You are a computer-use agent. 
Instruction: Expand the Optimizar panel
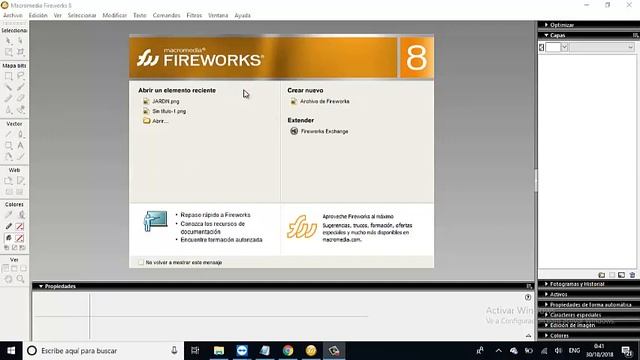546,25
